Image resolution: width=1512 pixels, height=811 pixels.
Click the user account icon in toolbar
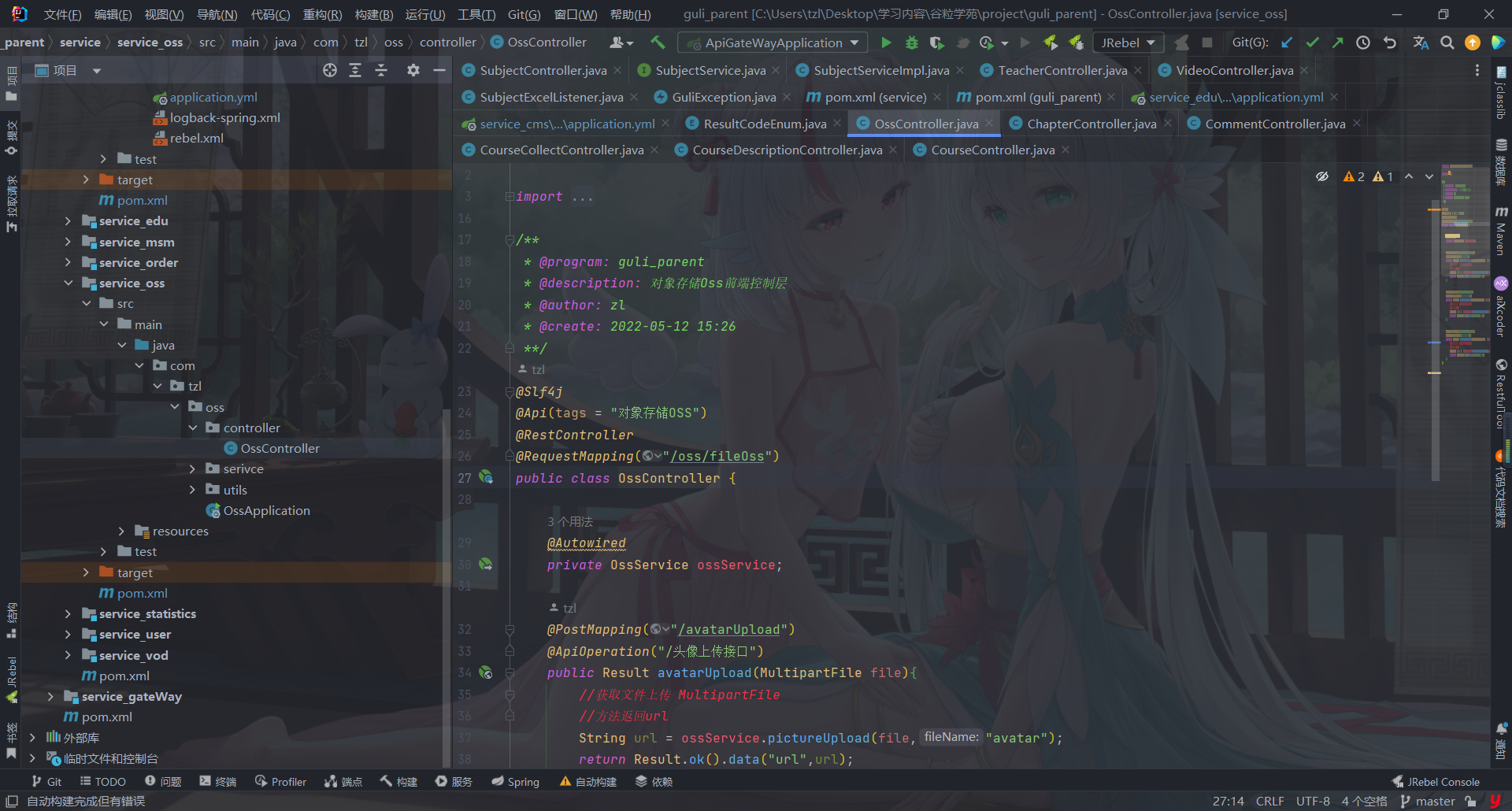click(x=621, y=43)
